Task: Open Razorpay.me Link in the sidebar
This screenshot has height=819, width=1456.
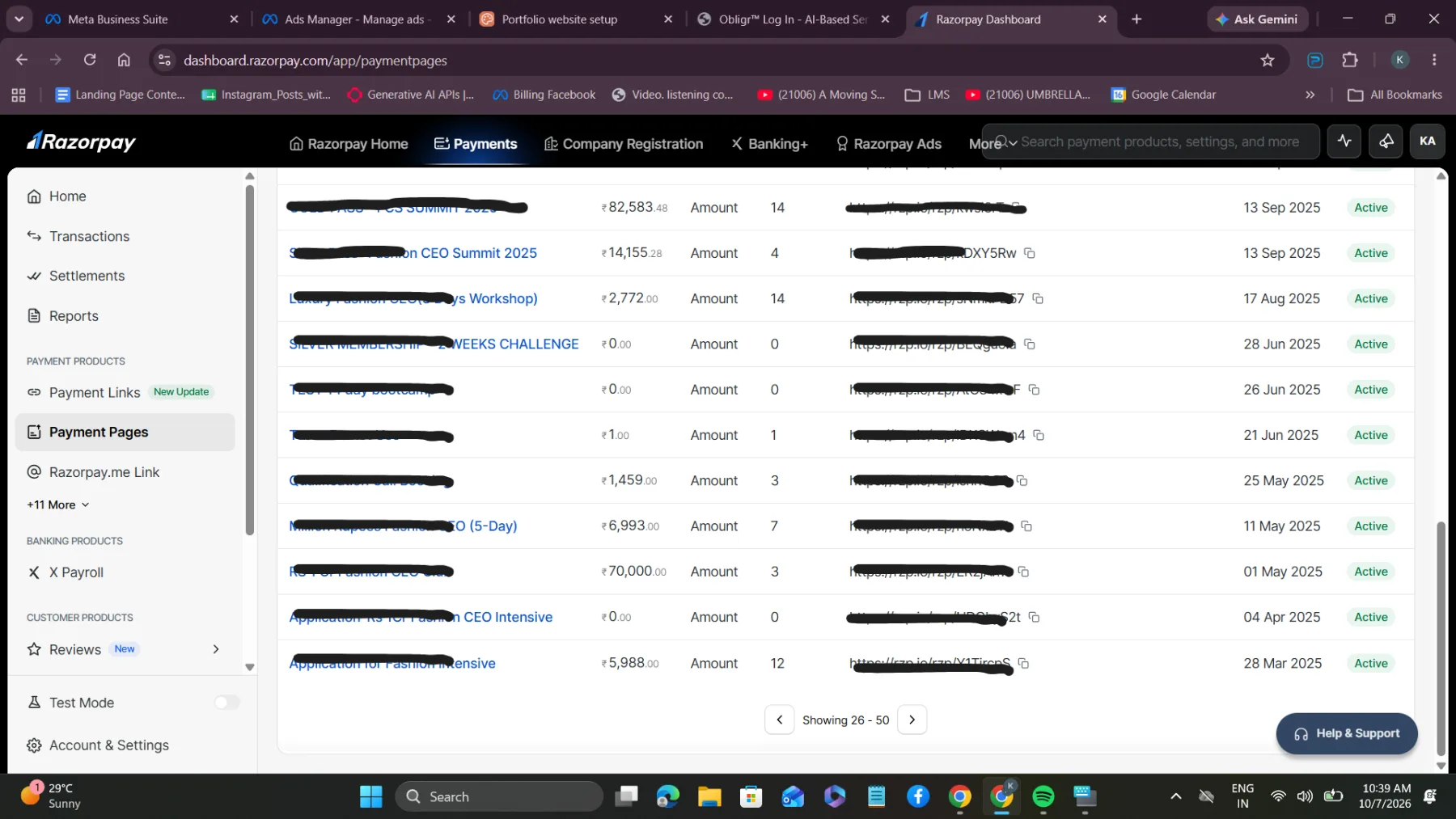Action: (93, 472)
